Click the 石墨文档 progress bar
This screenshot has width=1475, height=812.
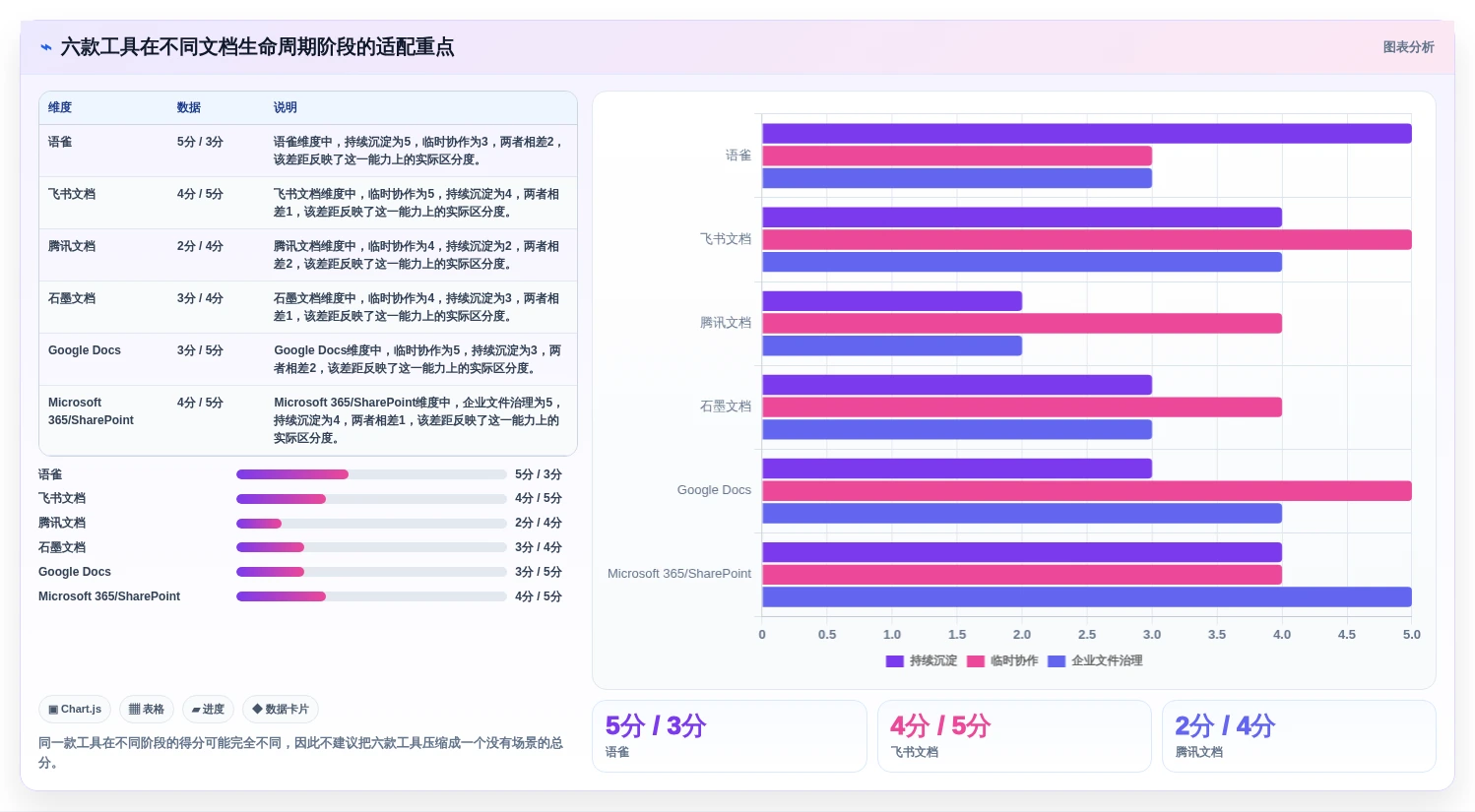371,547
